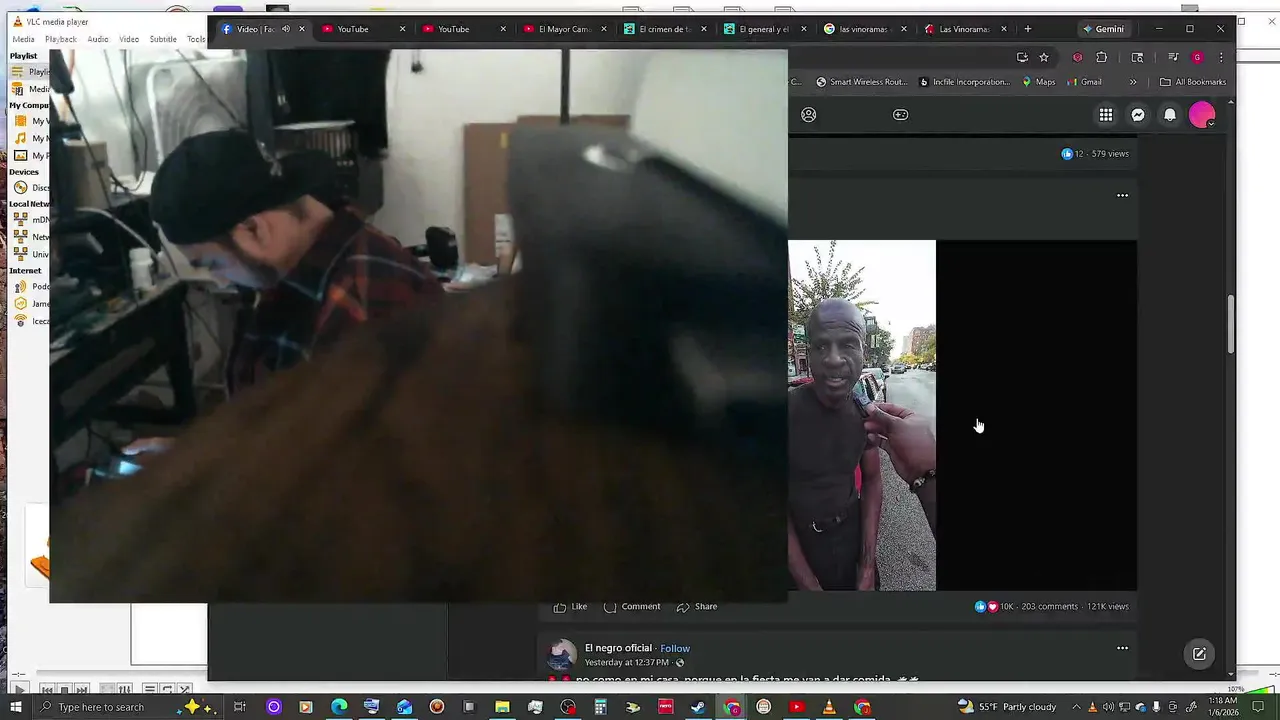Show hidden system tray icons
This screenshot has height=720, width=1280.
click(1077, 707)
